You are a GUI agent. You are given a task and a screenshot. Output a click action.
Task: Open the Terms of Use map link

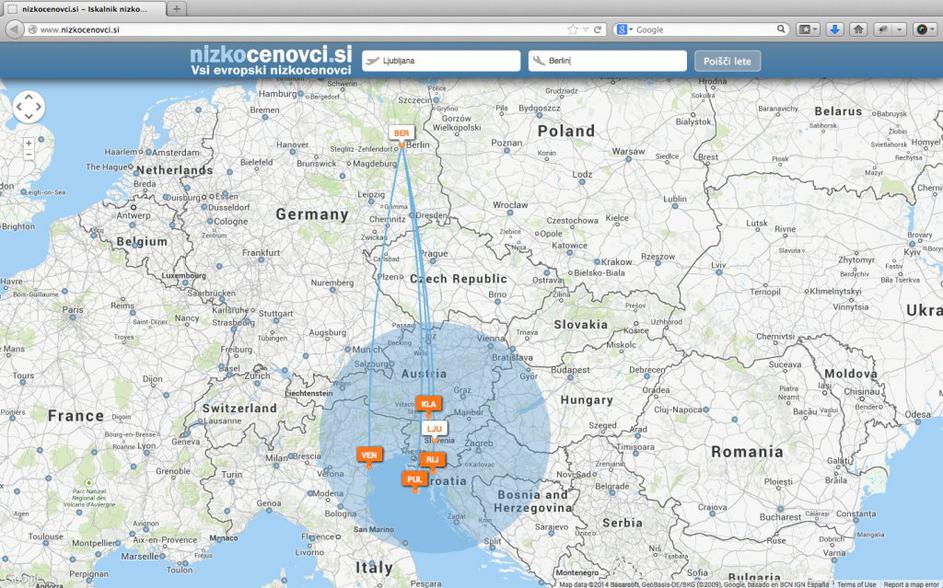856,584
